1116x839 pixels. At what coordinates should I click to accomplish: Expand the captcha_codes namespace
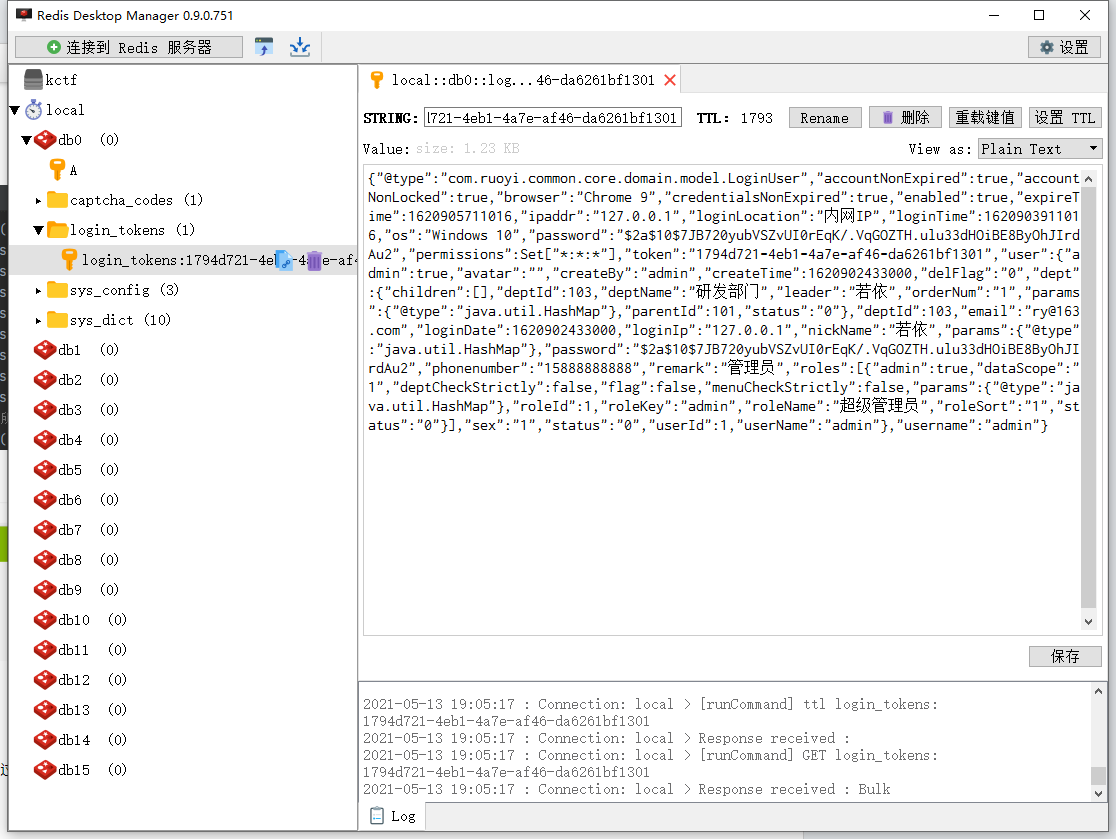pyautogui.click(x=38, y=201)
